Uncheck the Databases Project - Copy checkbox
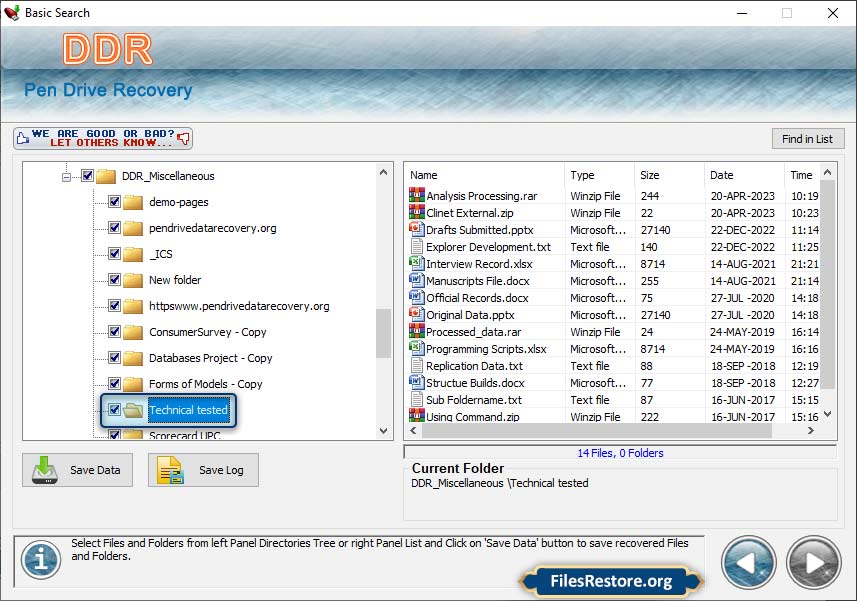 click(114, 357)
